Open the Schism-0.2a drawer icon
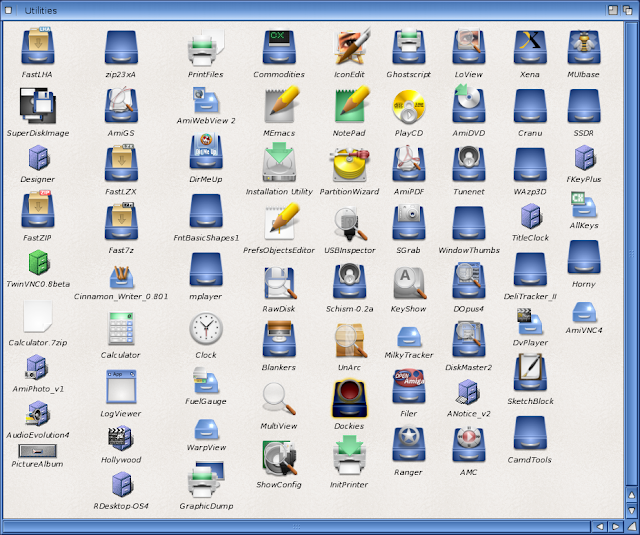Viewport: 640px width, 535px height. click(350, 281)
